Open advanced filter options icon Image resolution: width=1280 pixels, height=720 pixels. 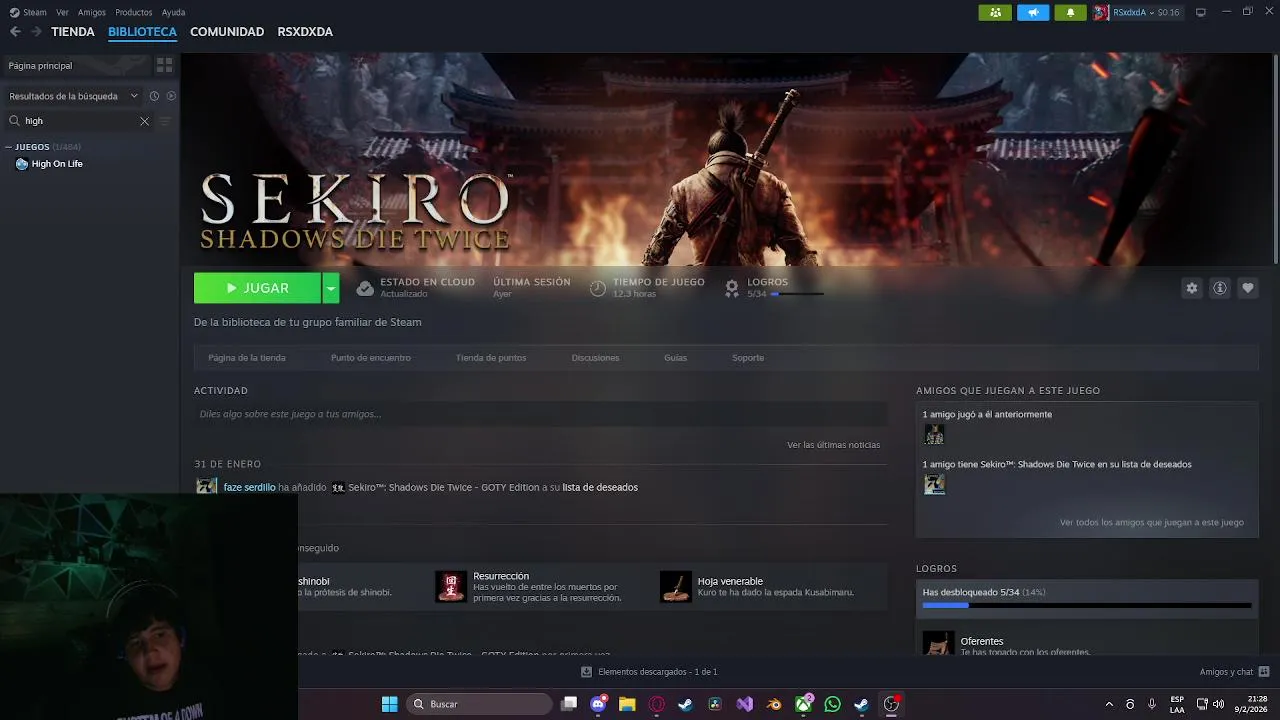pyautogui.click(x=166, y=121)
